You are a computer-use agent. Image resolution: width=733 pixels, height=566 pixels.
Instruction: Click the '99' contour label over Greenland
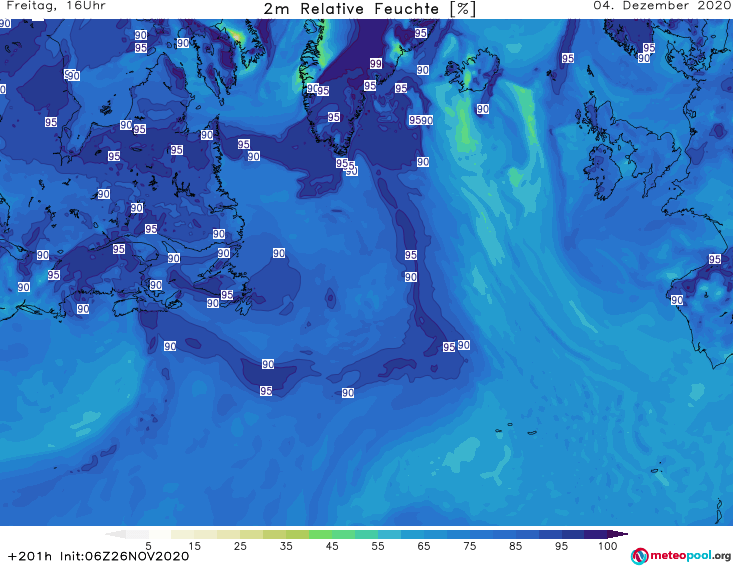point(376,64)
